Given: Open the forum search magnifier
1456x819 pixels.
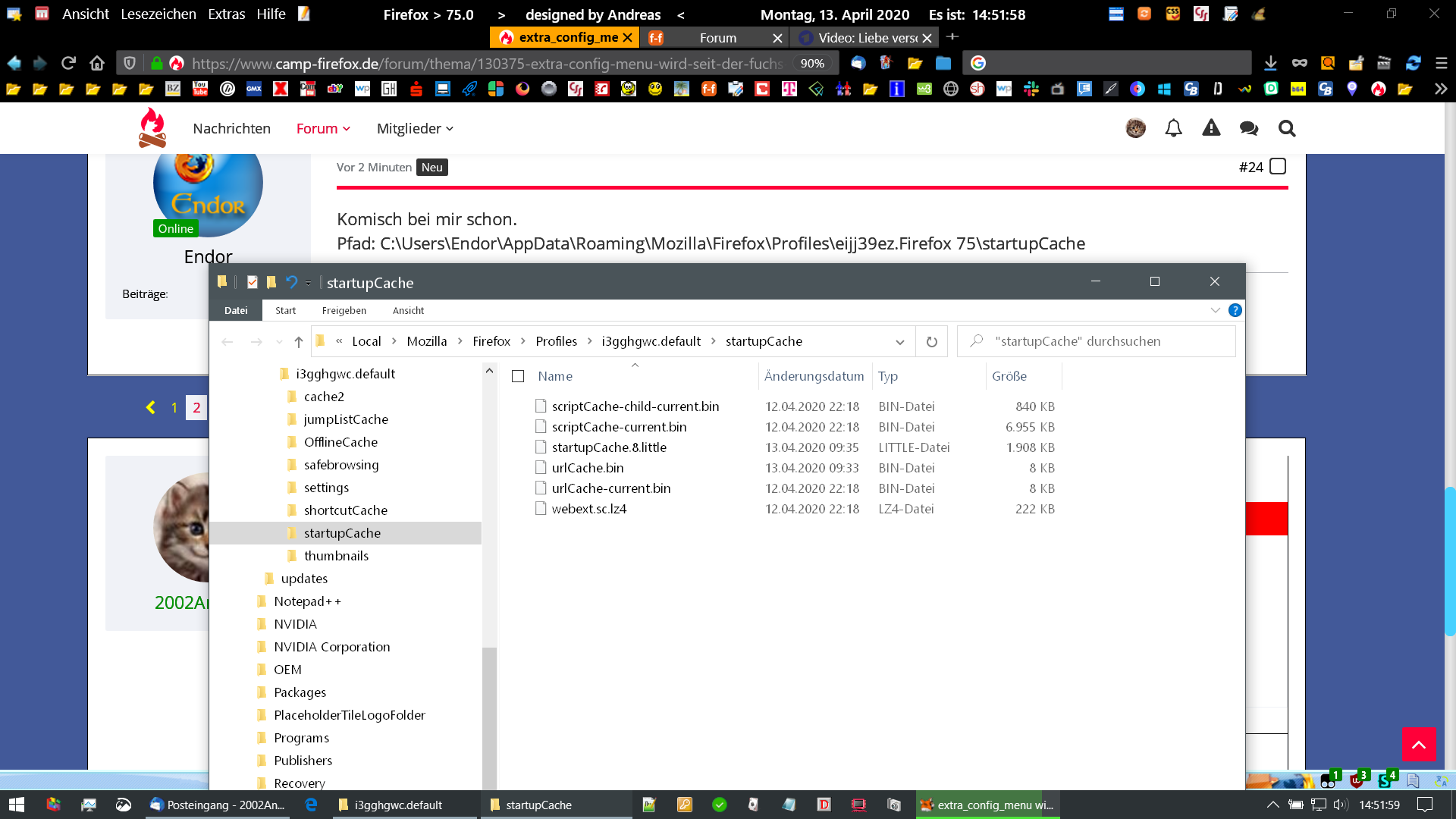Looking at the screenshot, I should (1286, 128).
